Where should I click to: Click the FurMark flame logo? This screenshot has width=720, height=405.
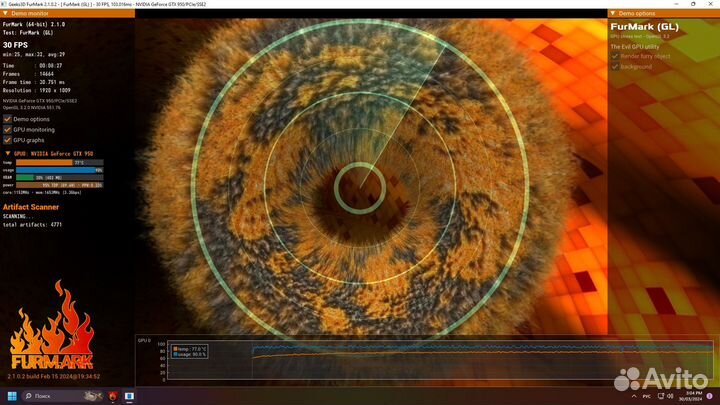coord(52,325)
